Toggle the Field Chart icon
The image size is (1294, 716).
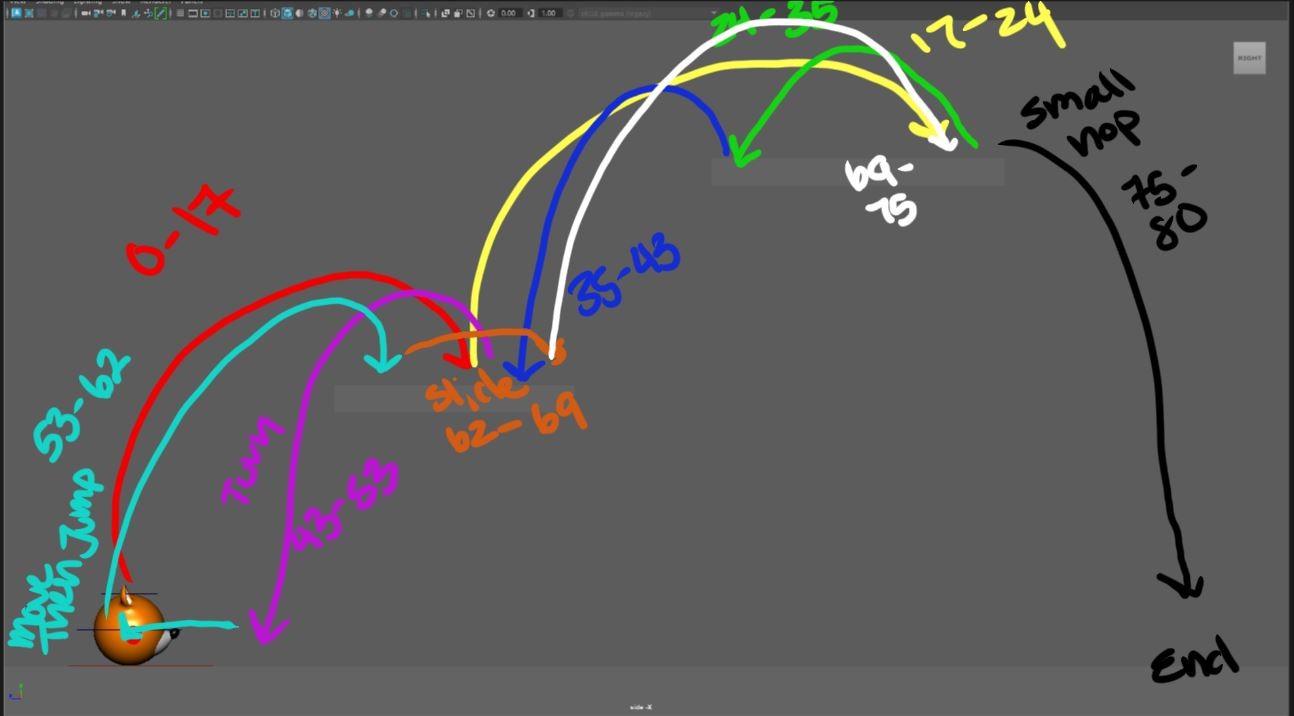[230, 13]
